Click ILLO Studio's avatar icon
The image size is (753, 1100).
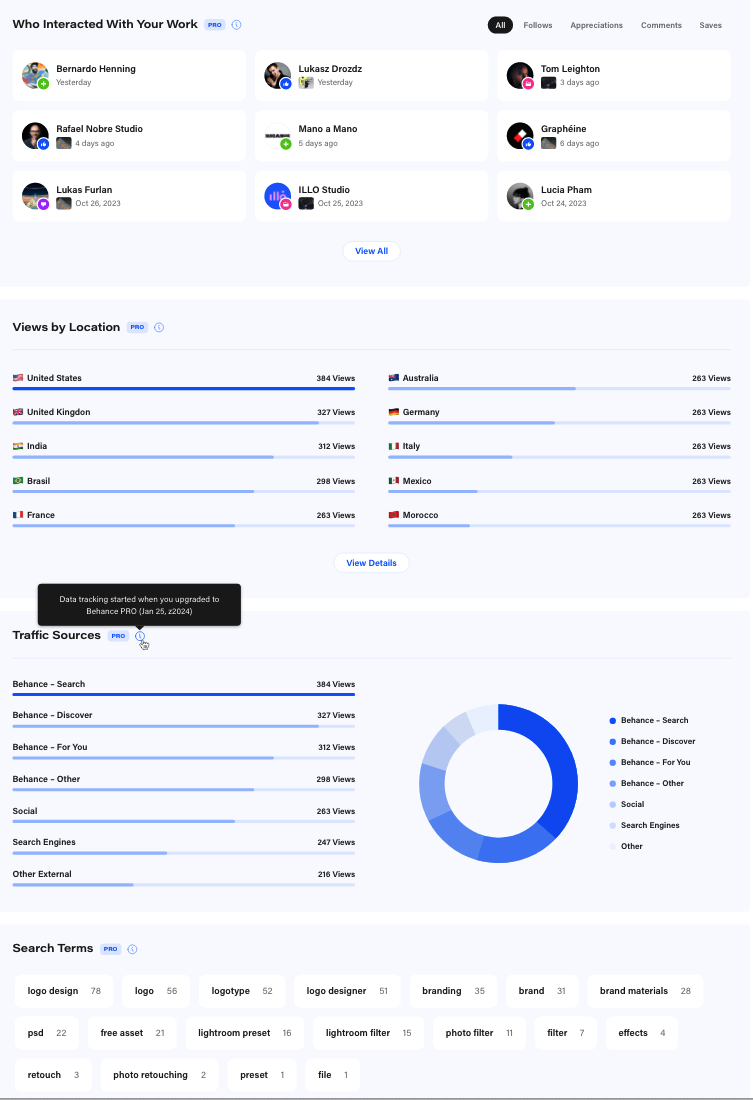click(277, 196)
